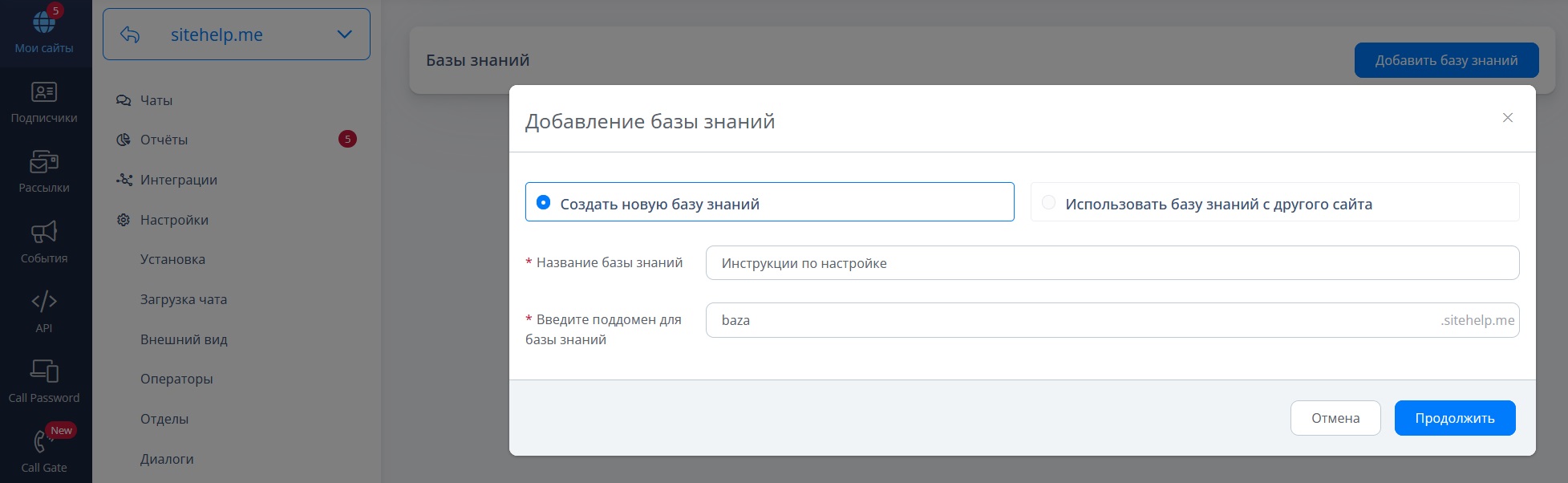
Task: Click the Отмена button
Action: pyautogui.click(x=1335, y=418)
